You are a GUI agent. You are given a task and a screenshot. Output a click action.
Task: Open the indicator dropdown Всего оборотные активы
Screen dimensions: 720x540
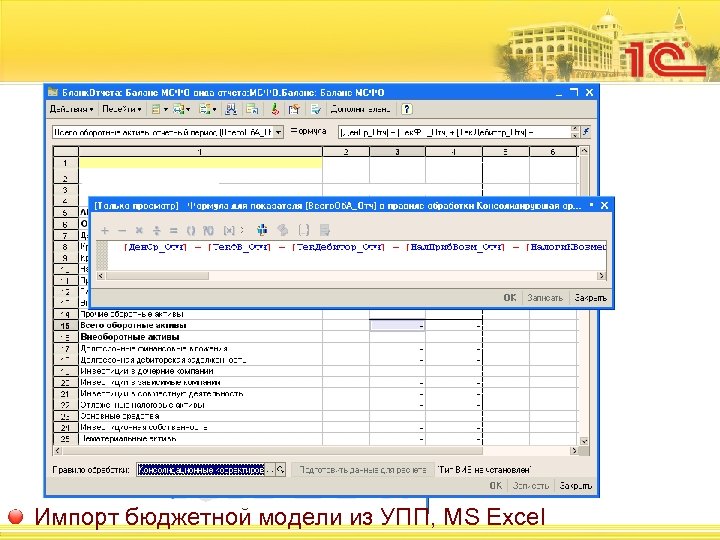(x=279, y=132)
